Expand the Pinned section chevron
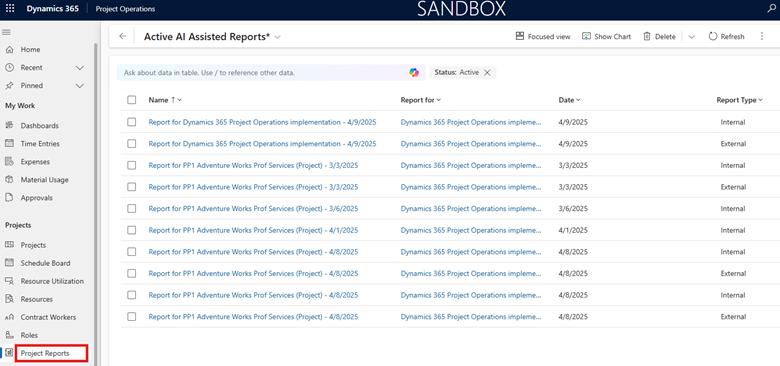 (x=80, y=86)
